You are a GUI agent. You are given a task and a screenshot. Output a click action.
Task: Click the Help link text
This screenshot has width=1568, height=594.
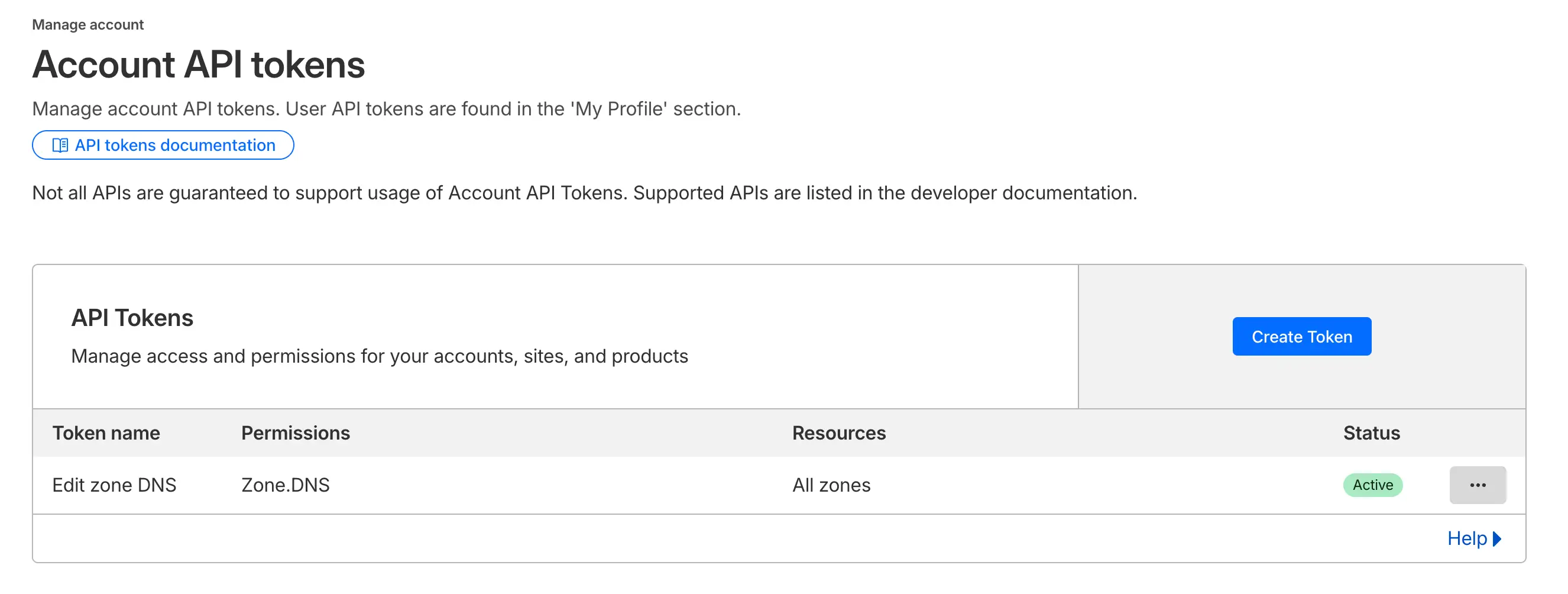pyautogui.click(x=1466, y=538)
